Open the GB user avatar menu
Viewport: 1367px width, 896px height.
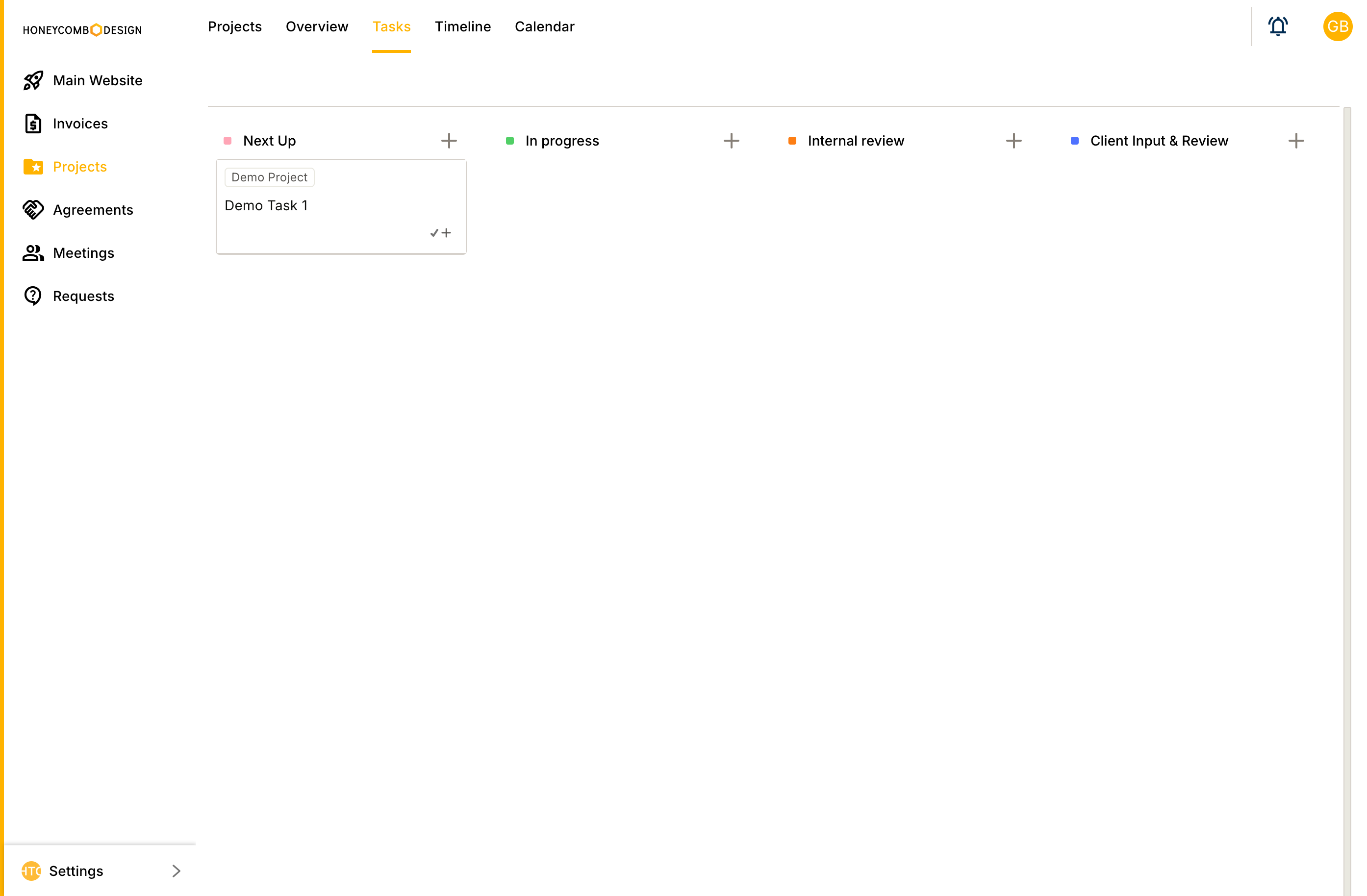coord(1338,26)
